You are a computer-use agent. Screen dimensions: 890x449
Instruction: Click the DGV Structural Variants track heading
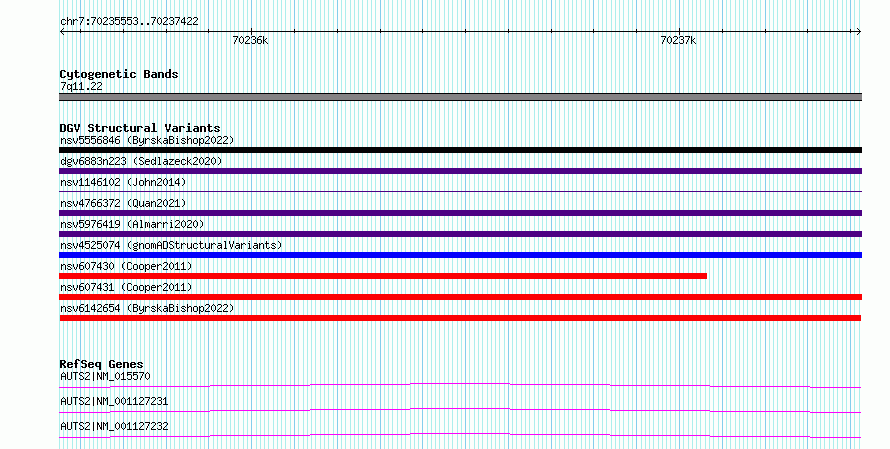pyautogui.click(x=140, y=128)
